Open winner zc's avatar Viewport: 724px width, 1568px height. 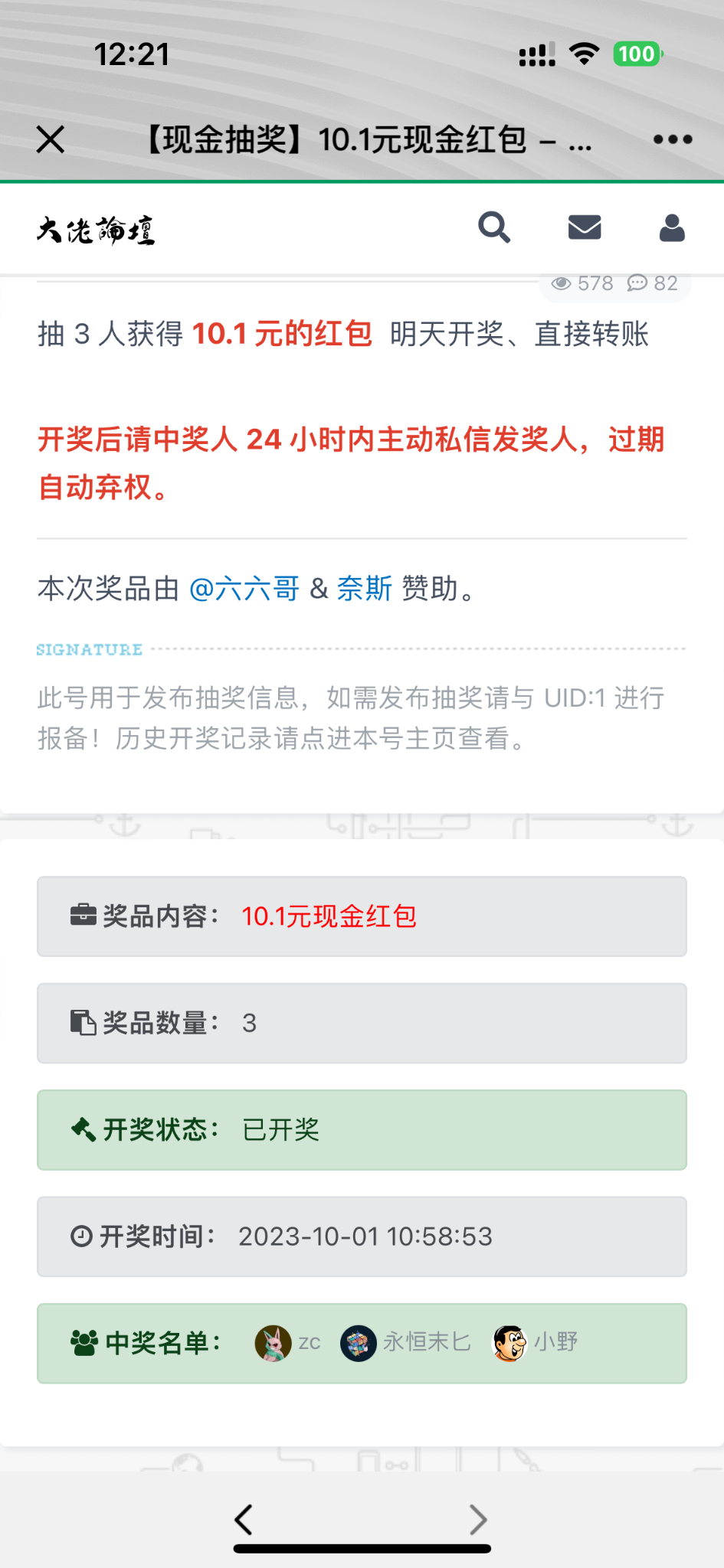(x=274, y=1343)
